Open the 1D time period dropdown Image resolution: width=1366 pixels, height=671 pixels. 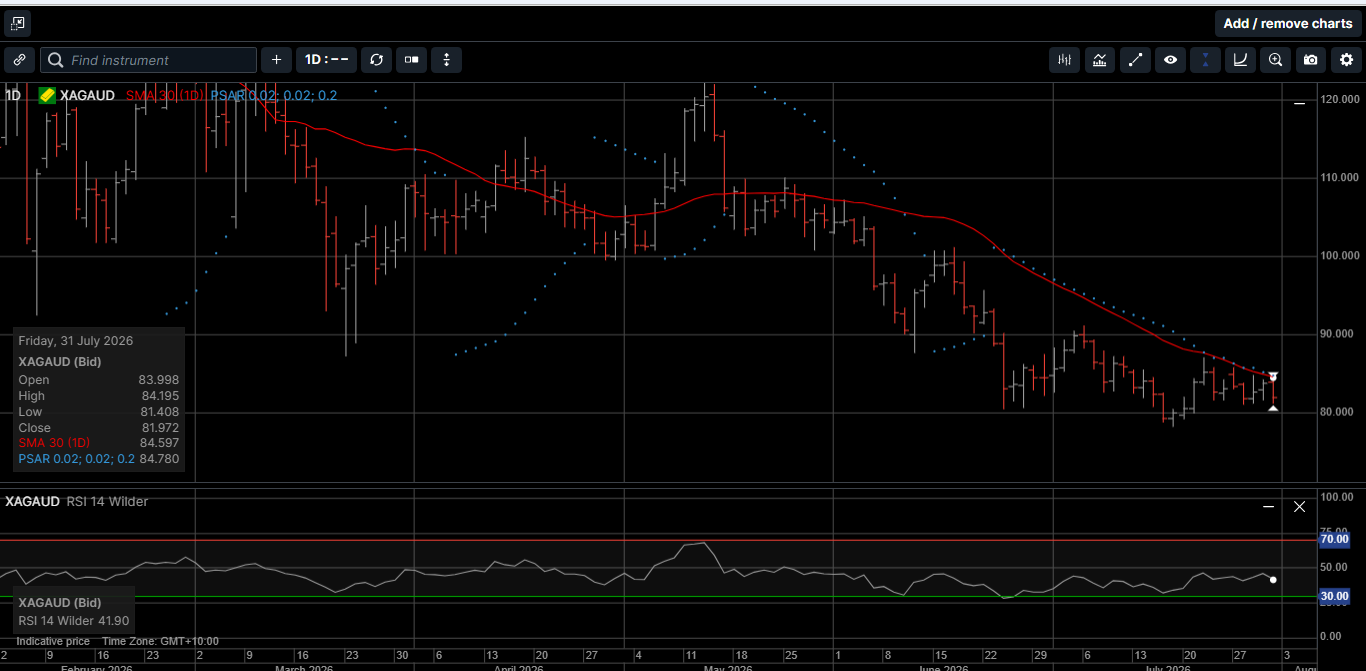tap(326, 60)
